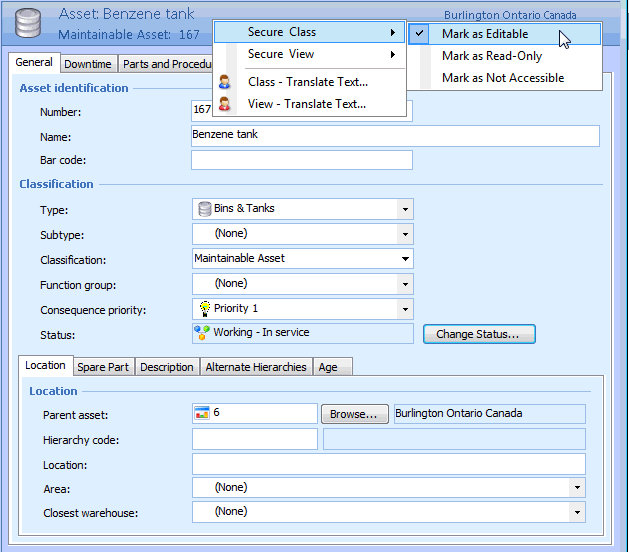Open the Secure Class submenu

309,32
